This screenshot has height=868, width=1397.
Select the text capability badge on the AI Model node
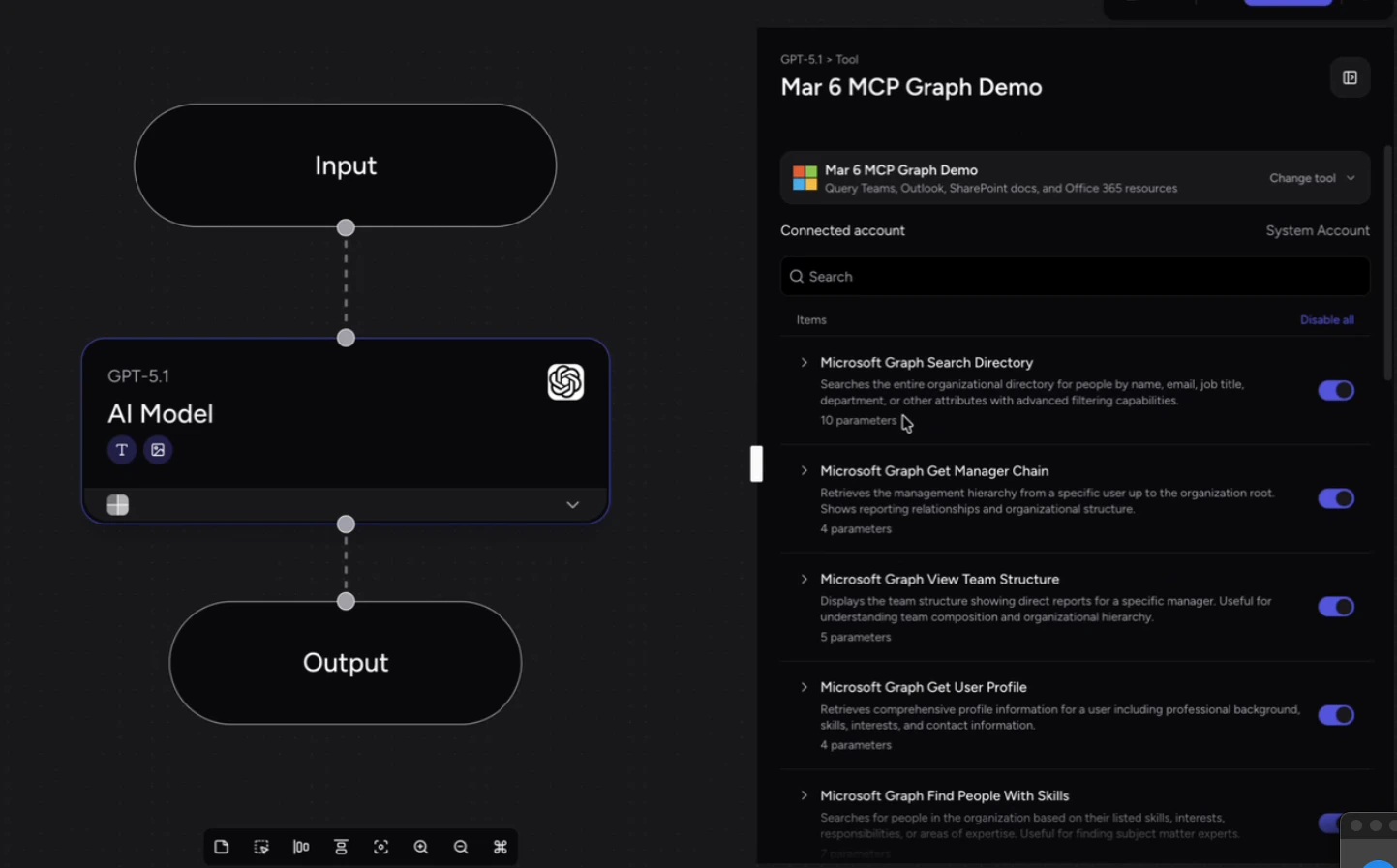pos(121,449)
